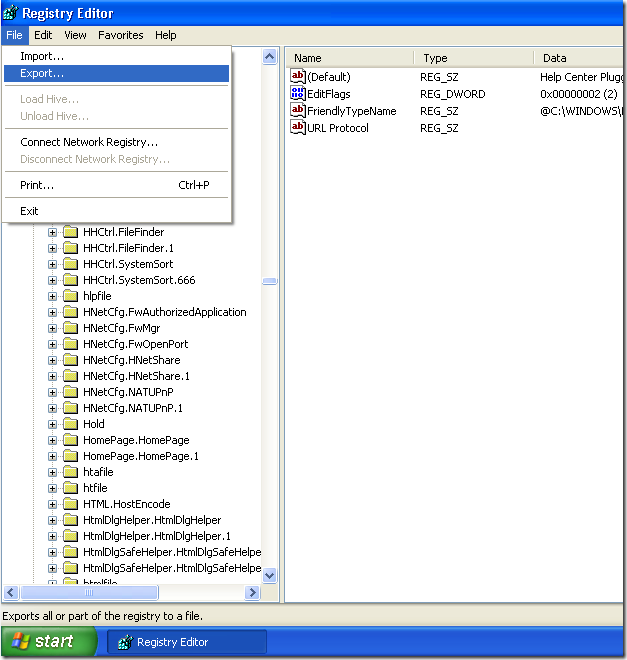Click the HomePage.HomePage folder icon
627x660 pixels.
pos(70,440)
